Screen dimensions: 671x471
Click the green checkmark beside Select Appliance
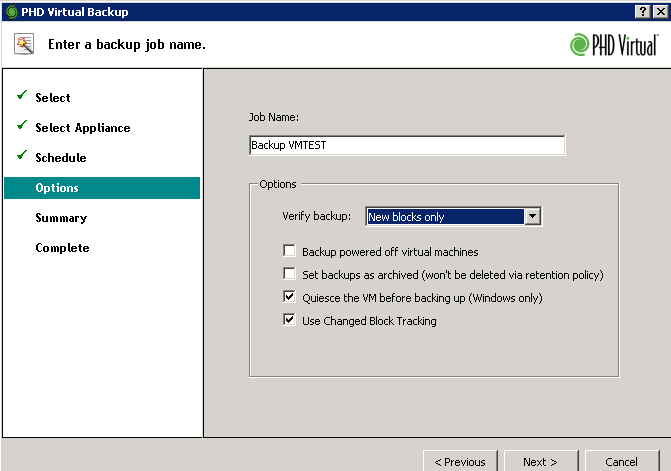click(22, 125)
